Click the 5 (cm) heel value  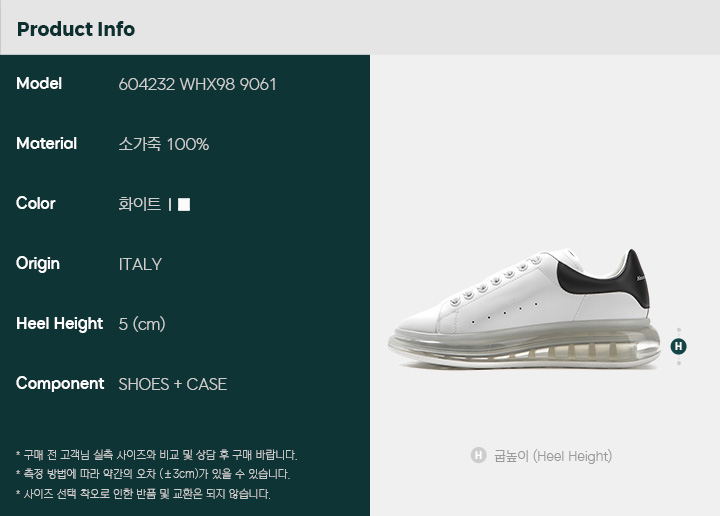coord(142,324)
